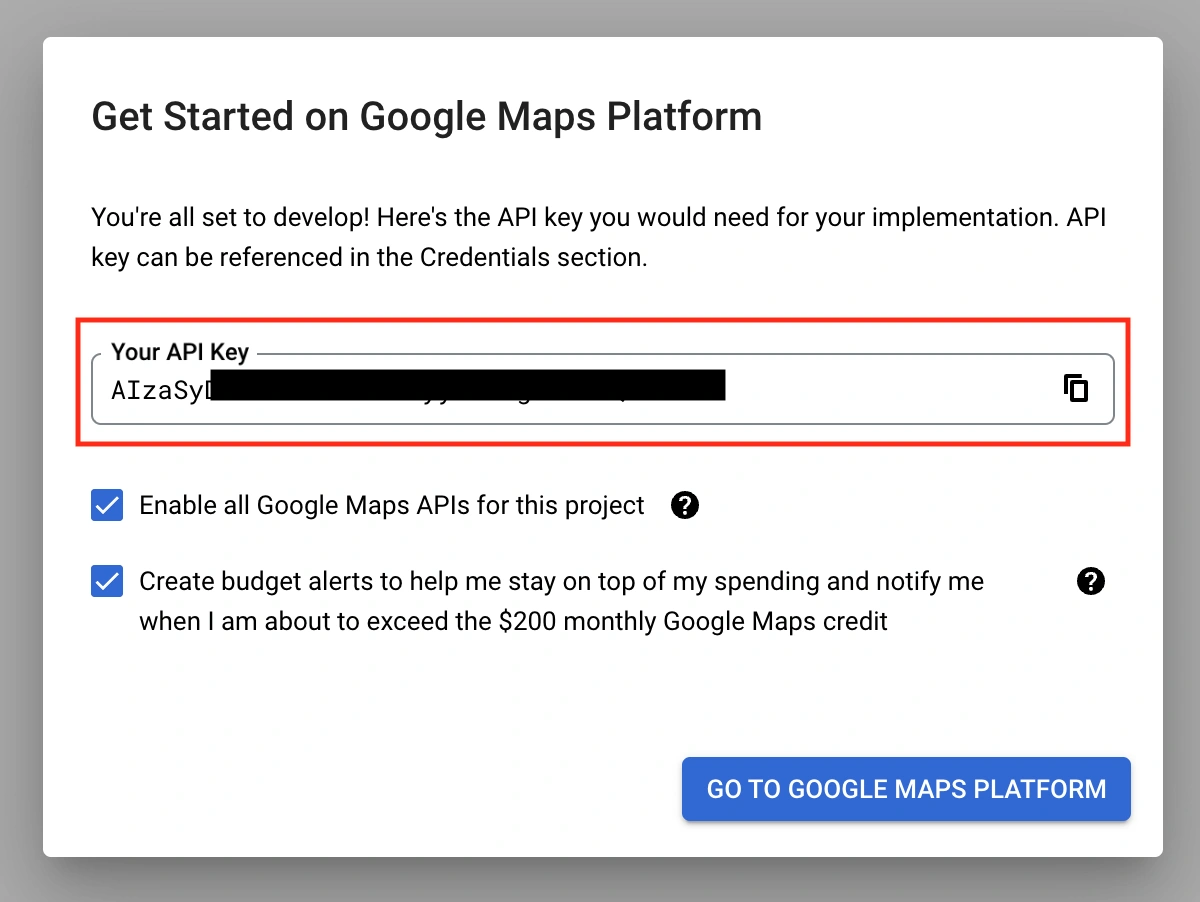Open help icon for Enable all Google Maps APIs
Viewport: 1200px width, 902px height.
[685, 505]
